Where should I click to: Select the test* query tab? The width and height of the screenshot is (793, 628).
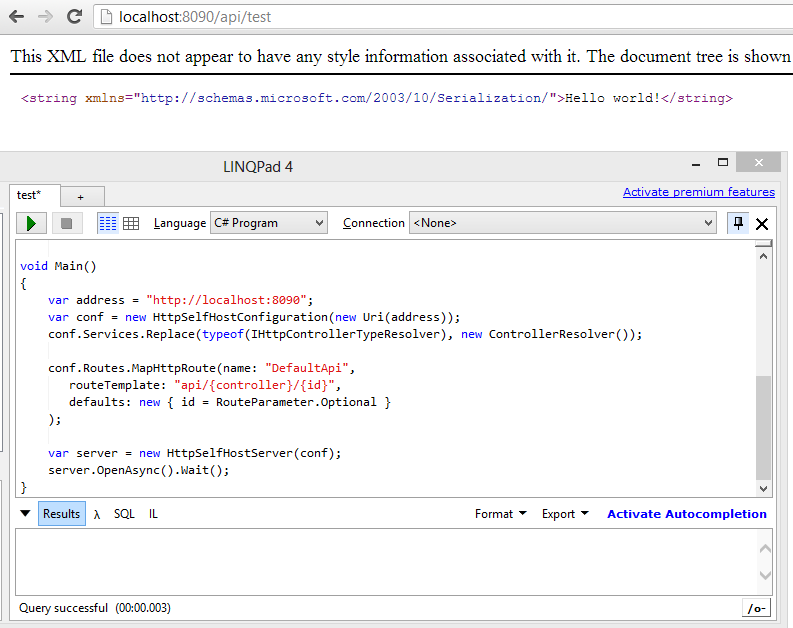pyautogui.click(x=34, y=195)
